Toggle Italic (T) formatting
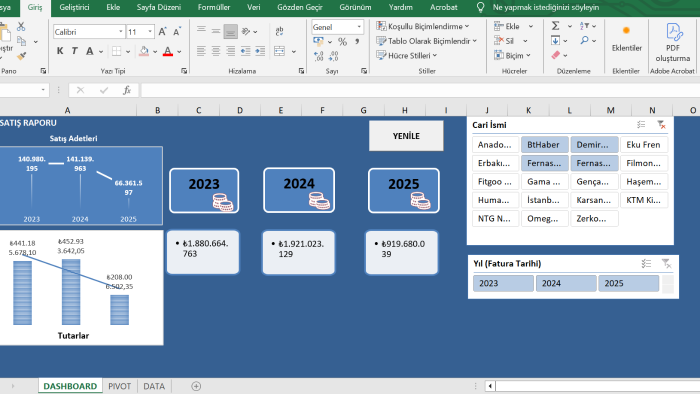700x394 pixels. pyautogui.click(x=75, y=51)
